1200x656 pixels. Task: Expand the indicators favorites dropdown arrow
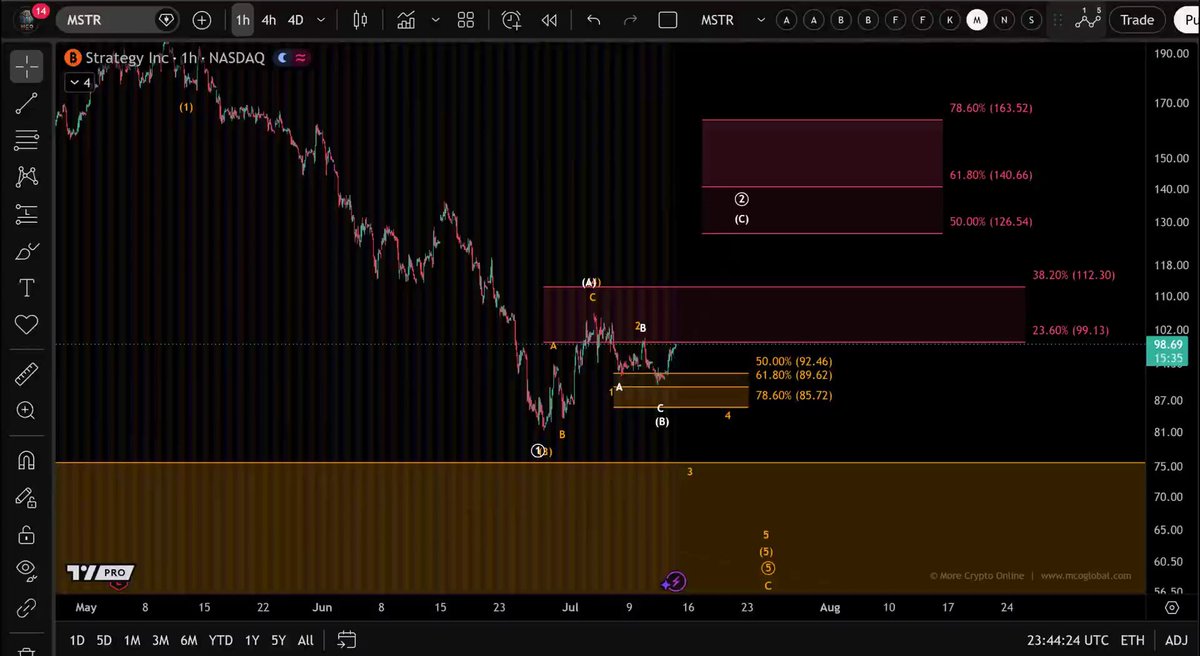click(x=436, y=20)
